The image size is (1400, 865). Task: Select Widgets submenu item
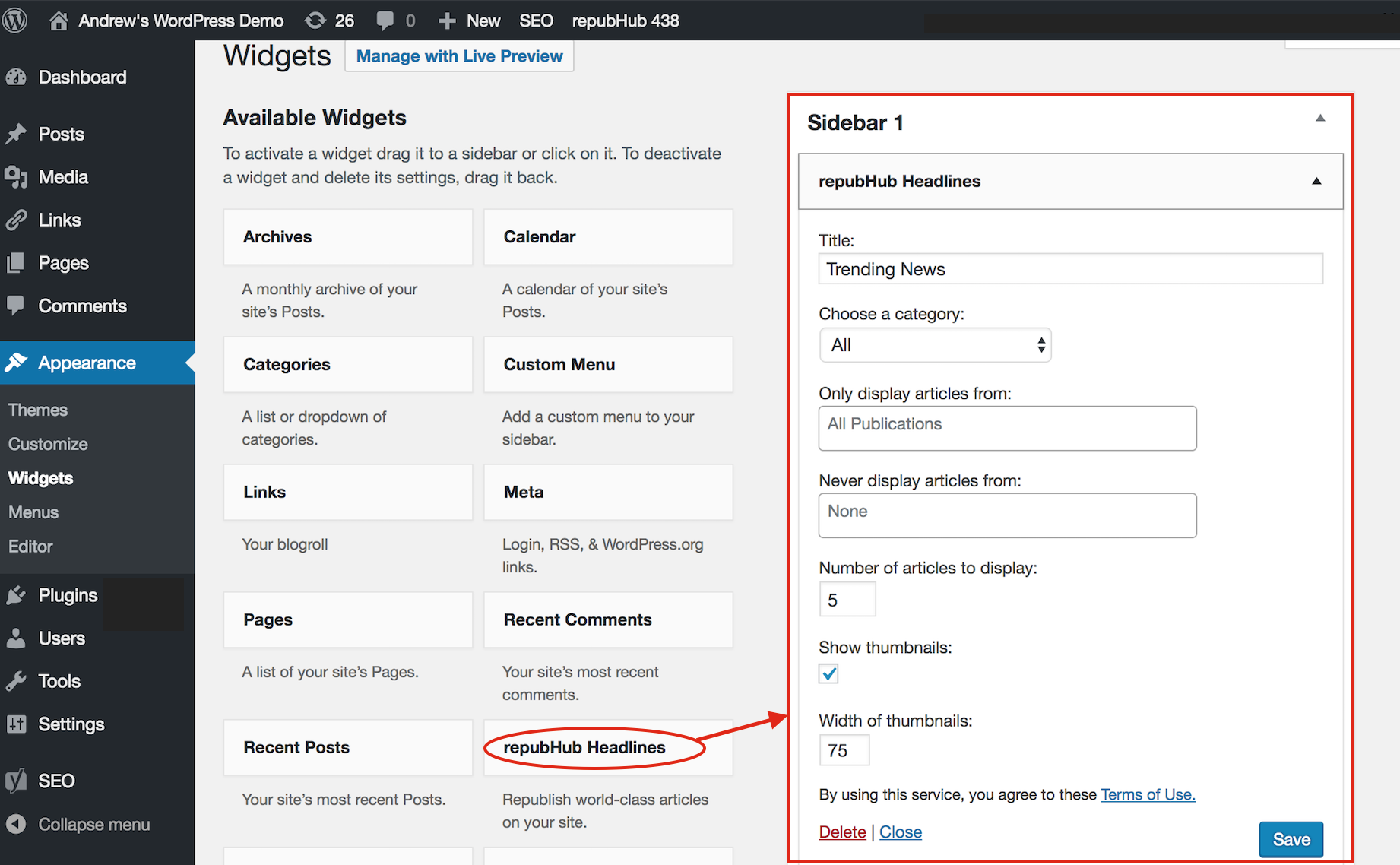40,478
